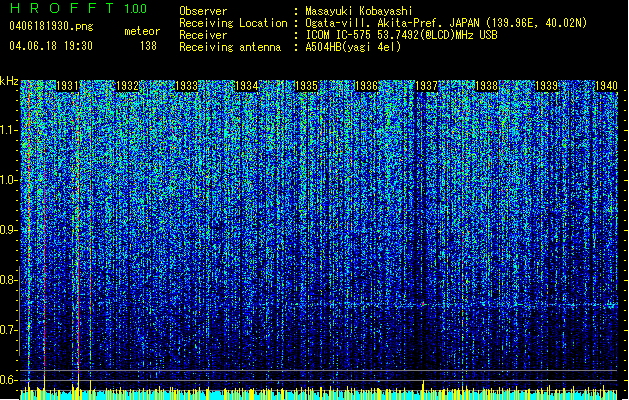Click the HROFFT 1.0.0 title text
Screen dimensions: 629x400
pyautogui.click(x=78, y=8)
